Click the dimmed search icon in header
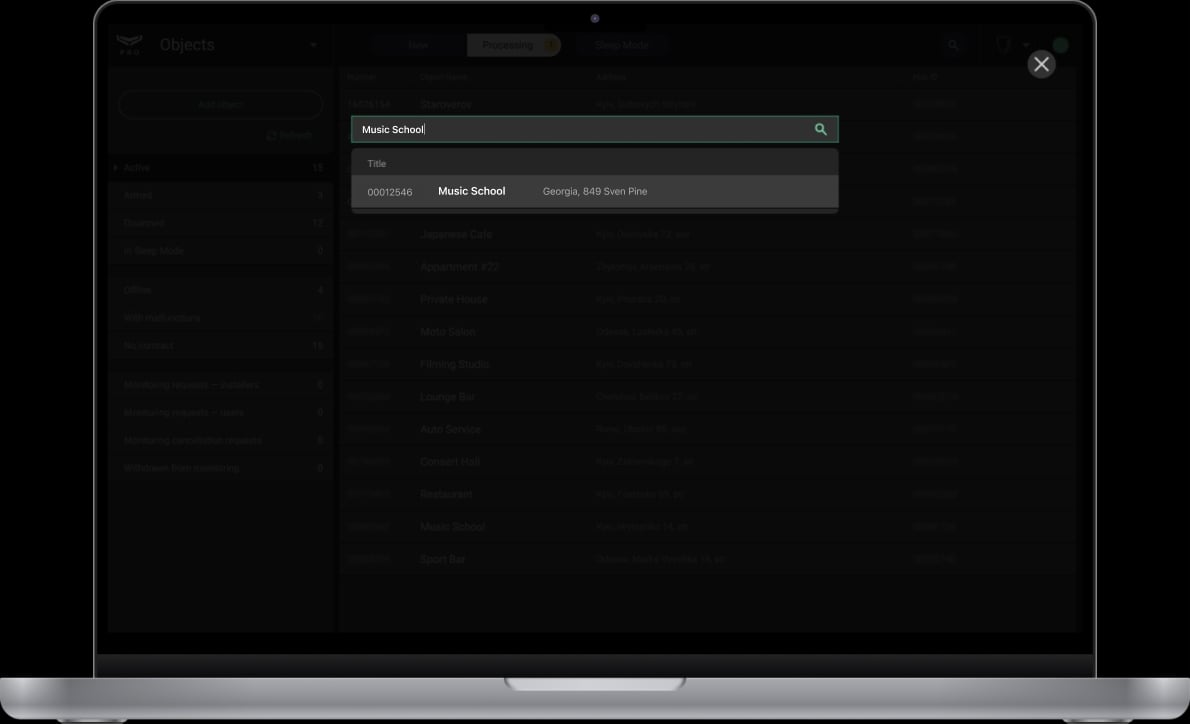This screenshot has width=1190, height=724. coord(953,46)
